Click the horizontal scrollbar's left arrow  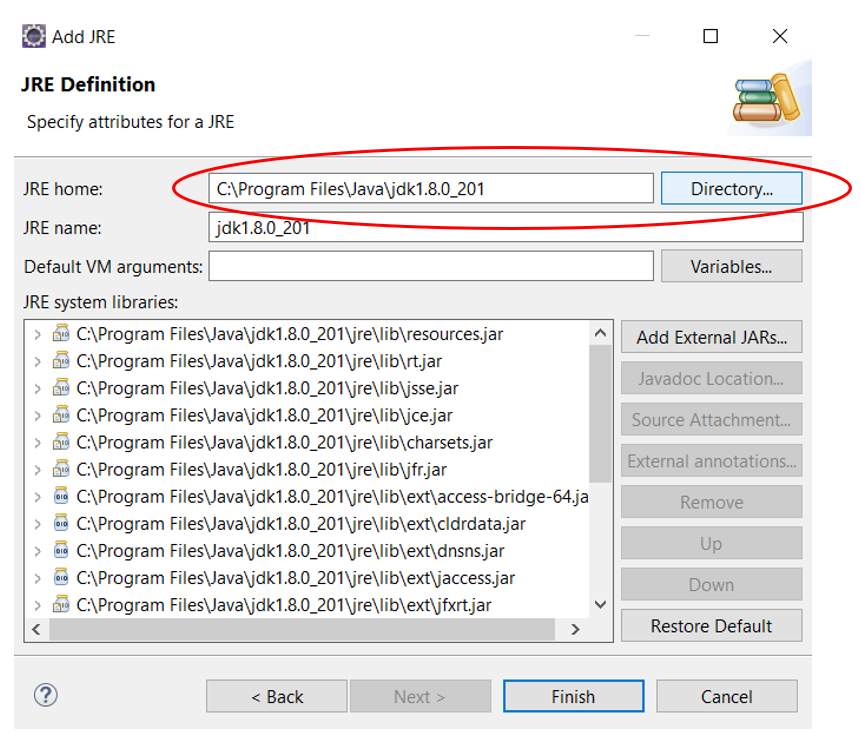pyautogui.click(x=36, y=629)
